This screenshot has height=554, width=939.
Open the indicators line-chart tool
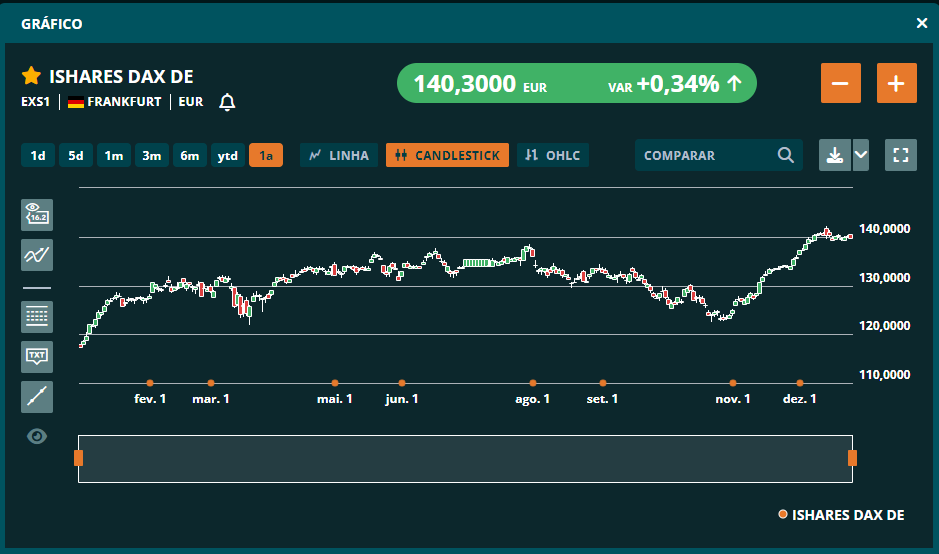pyautogui.click(x=37, y=255)
